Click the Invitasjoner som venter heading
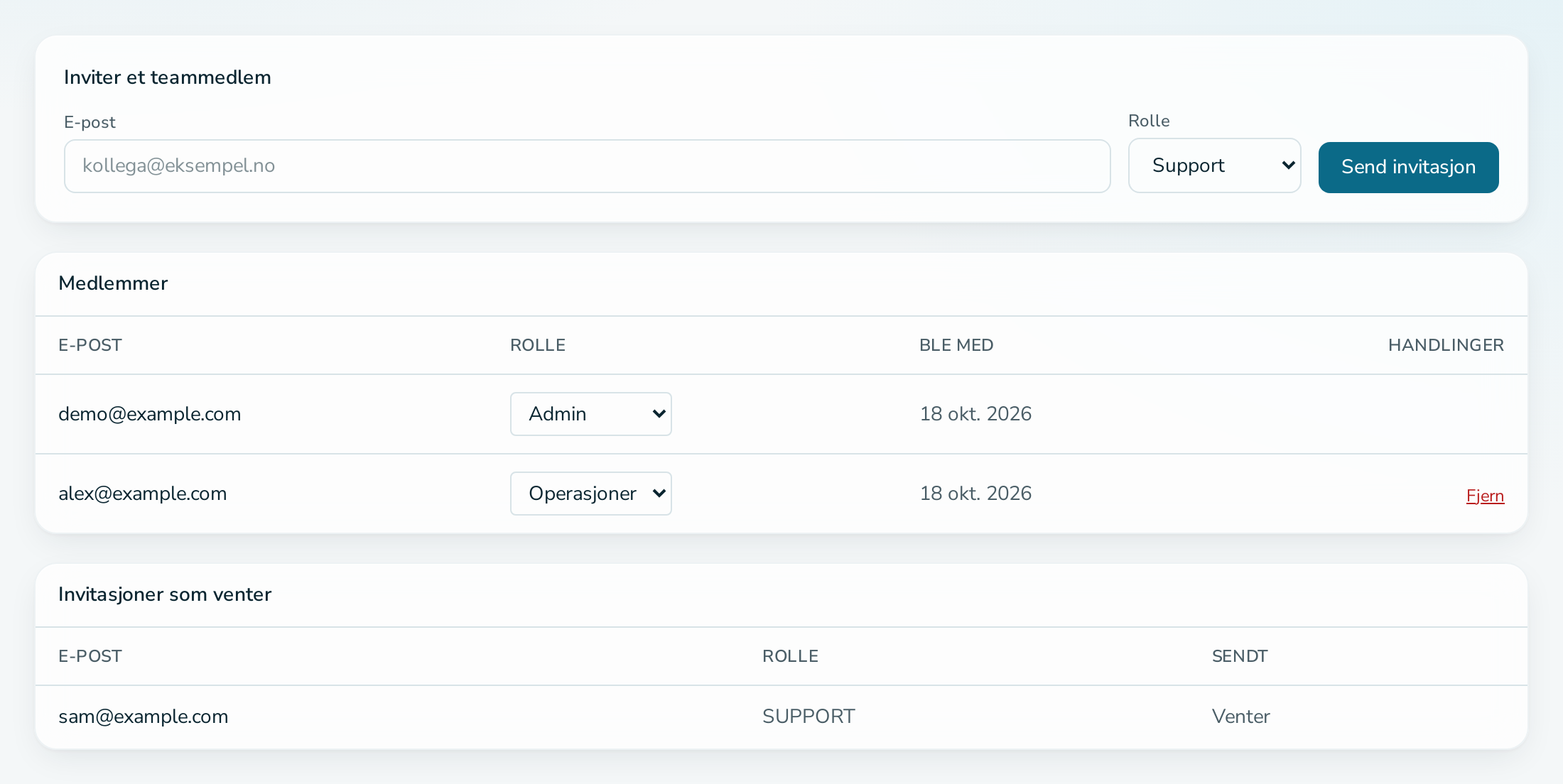Viewport: 1563px width, 784px height. coord(165,594)
